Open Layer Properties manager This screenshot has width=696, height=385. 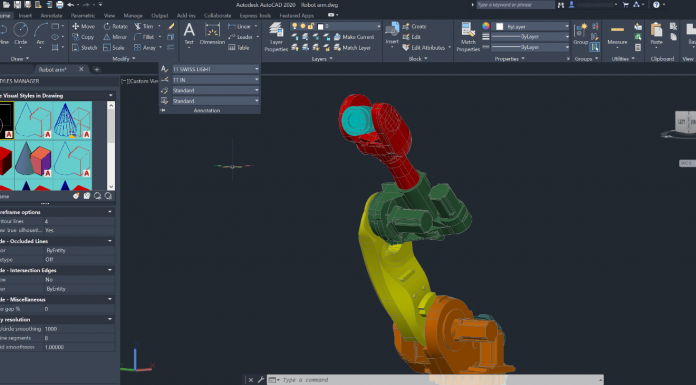pyautogui.click(x=276, y=36)
